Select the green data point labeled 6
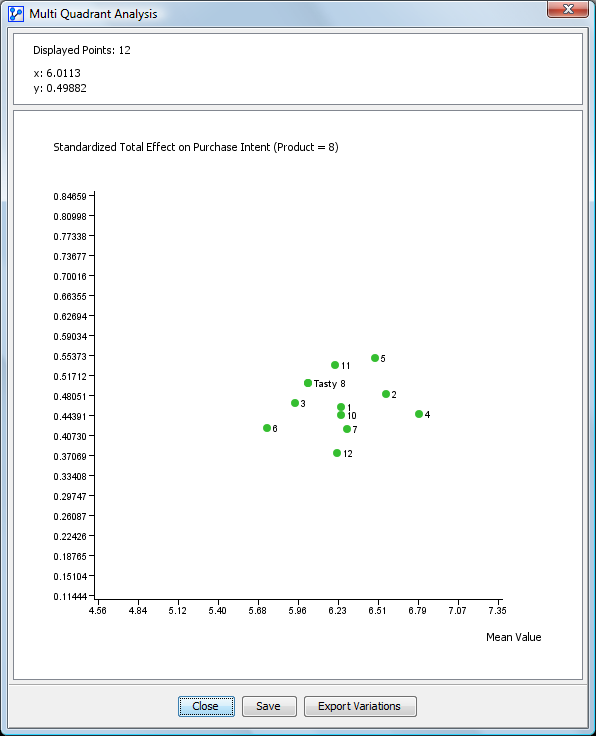This screenshot has height=736, width=596. pyautogui.click(x=267, y=428)
